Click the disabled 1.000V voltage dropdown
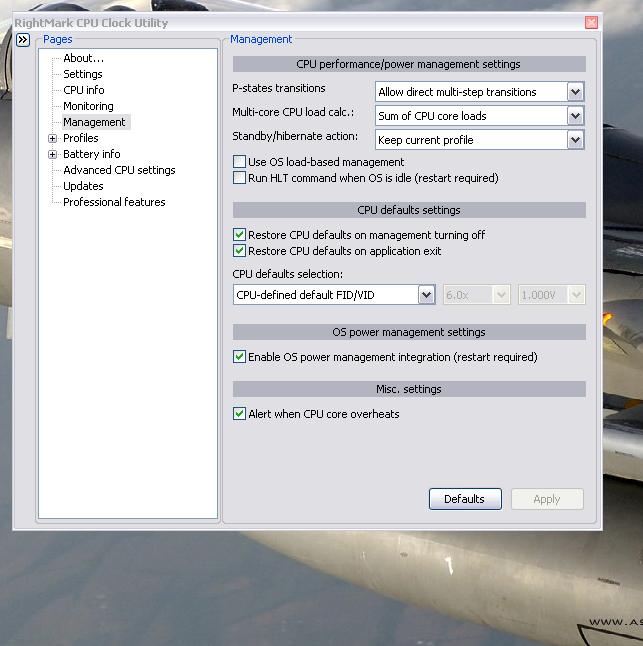The width and height of the screenshot is (643, 646). click(x=551, y=295)
